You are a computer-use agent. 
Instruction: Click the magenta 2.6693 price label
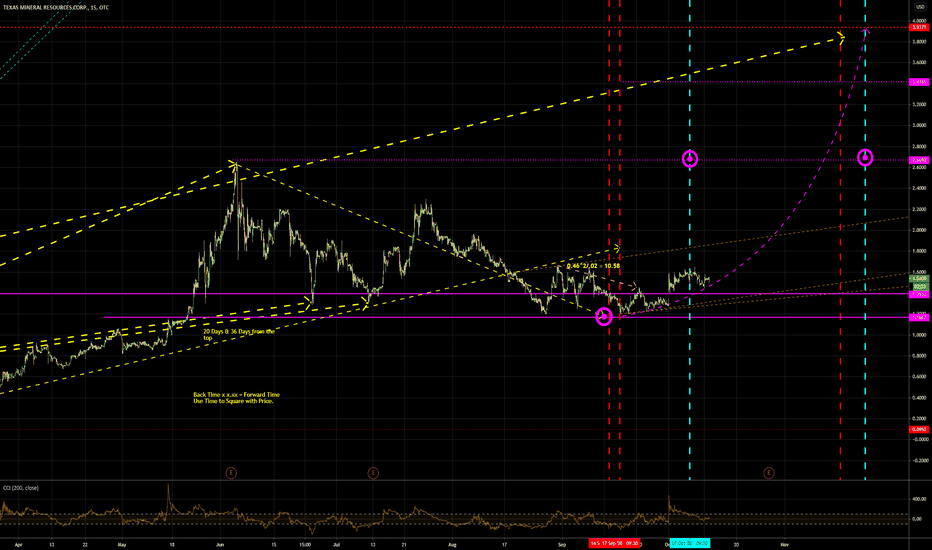(x=920, y=160)
